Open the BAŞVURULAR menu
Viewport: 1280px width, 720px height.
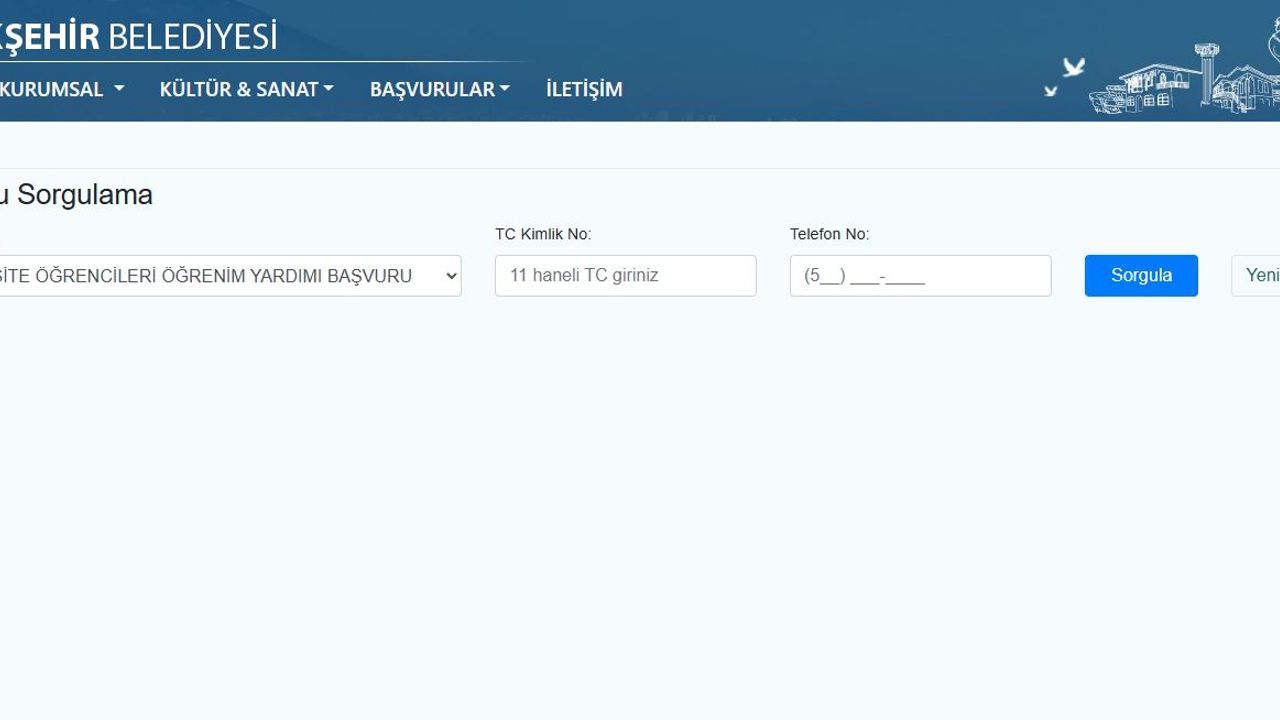pyautogui.click(x=432, y=89)
